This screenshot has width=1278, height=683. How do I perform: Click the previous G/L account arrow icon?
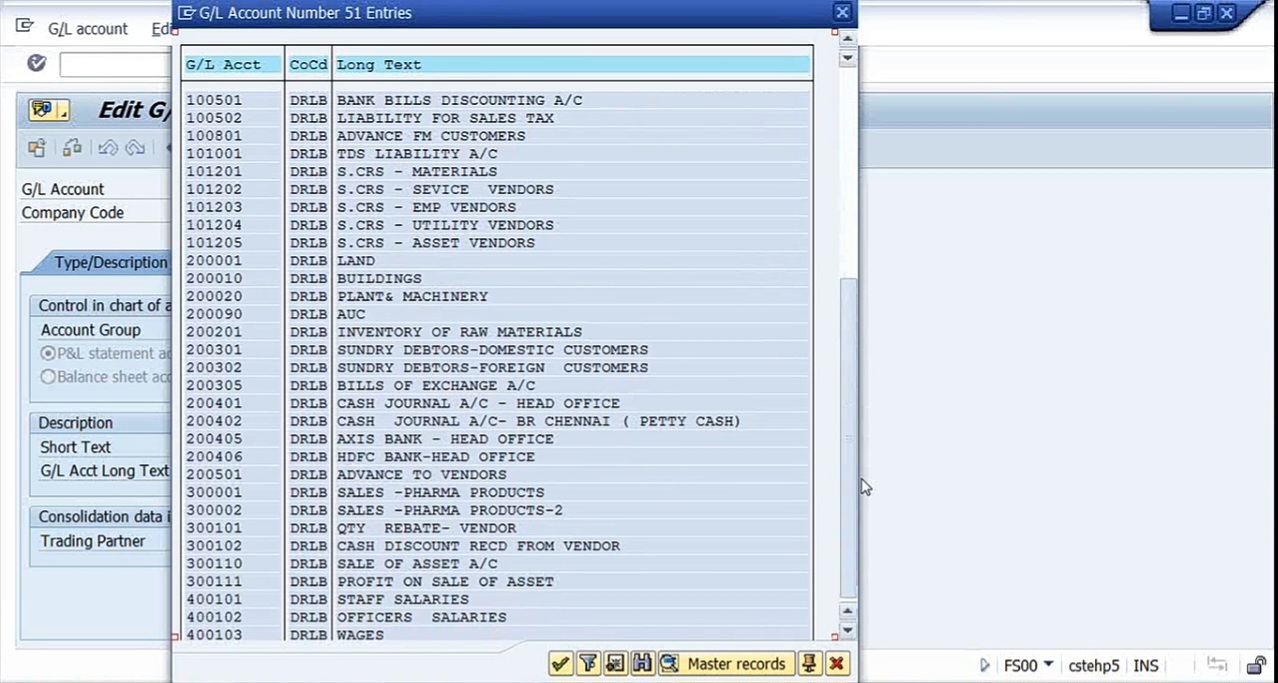click(x=108, y=148)
